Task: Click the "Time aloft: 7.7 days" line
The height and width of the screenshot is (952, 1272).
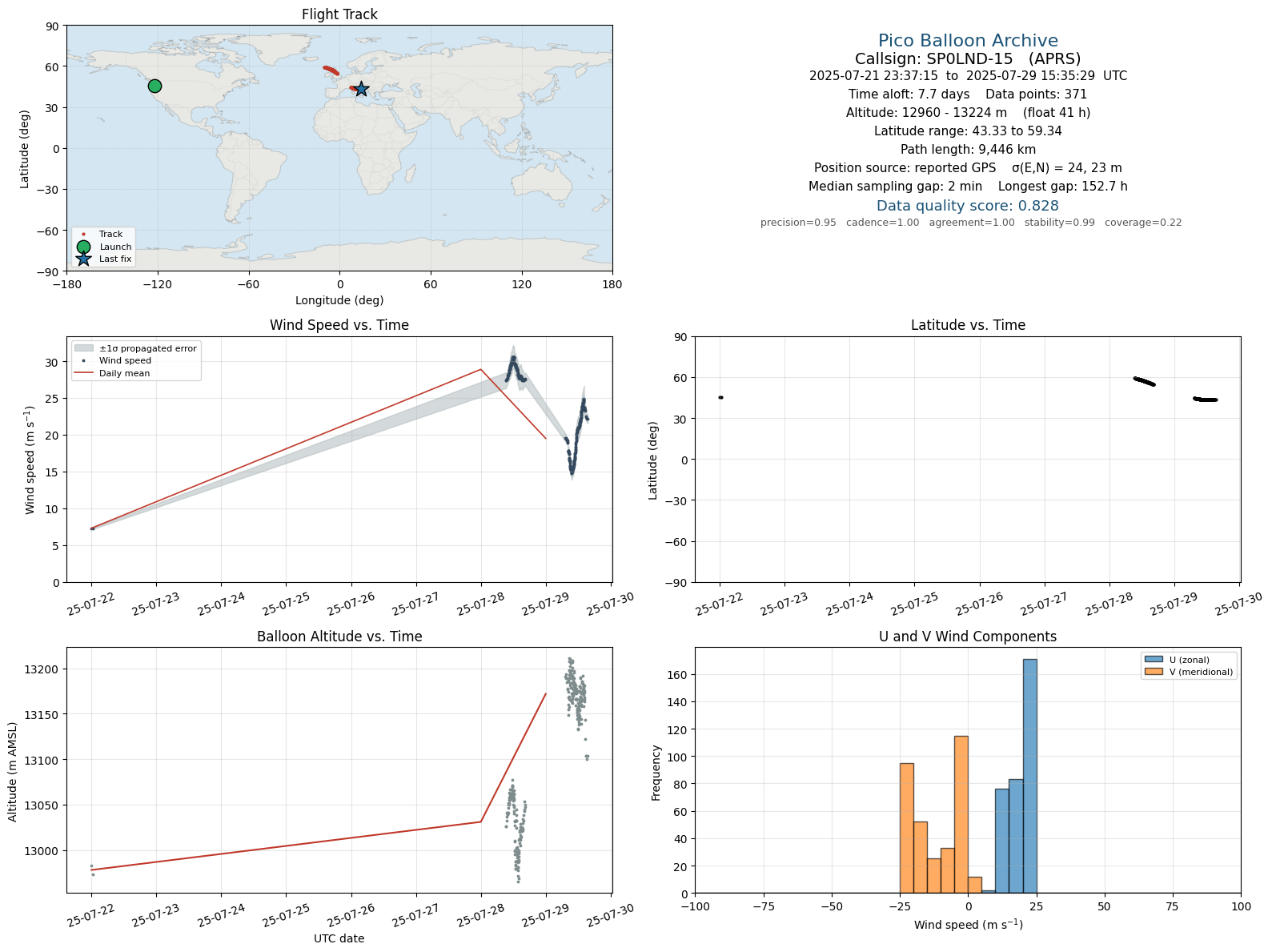Action: 968,94
